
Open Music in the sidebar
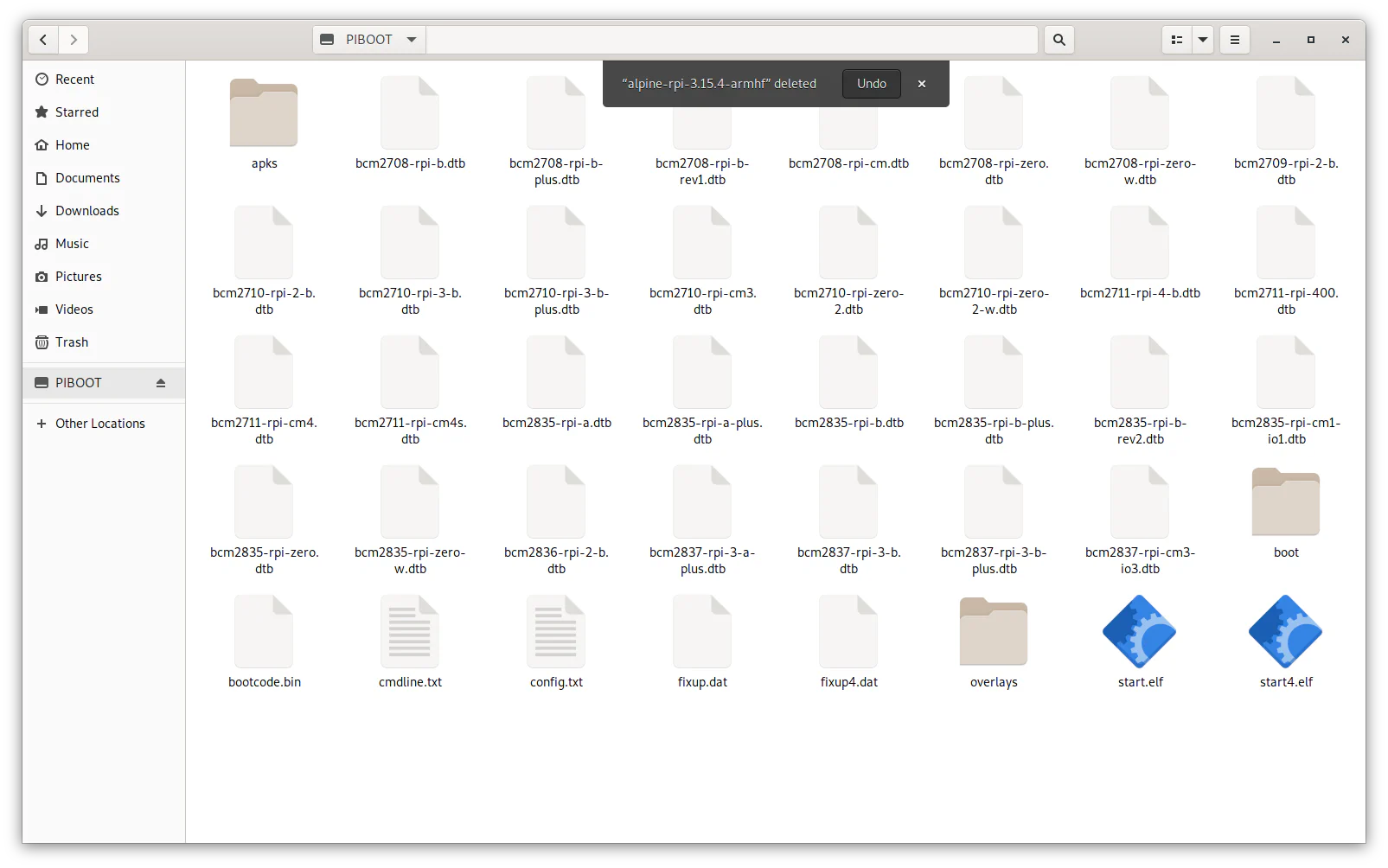point(104,244)
